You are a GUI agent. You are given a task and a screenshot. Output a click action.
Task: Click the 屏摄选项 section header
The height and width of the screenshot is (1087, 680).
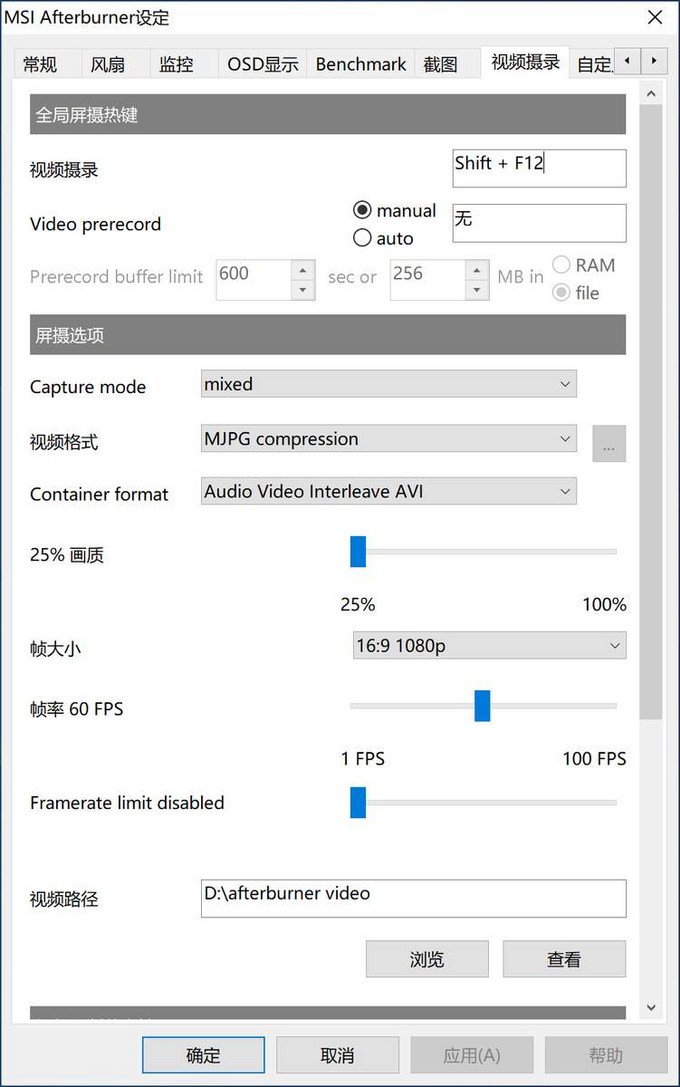[328, 335]
